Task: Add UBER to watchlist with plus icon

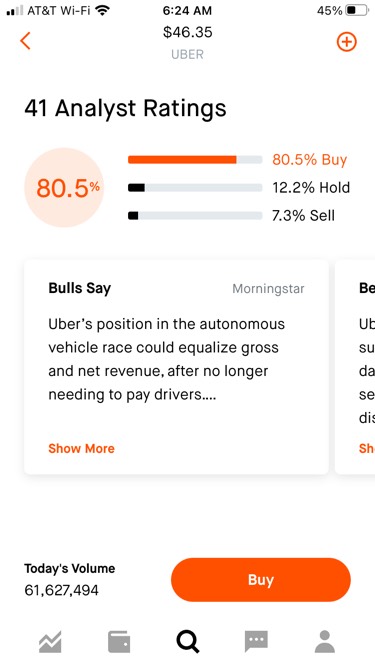Action: 347,42
